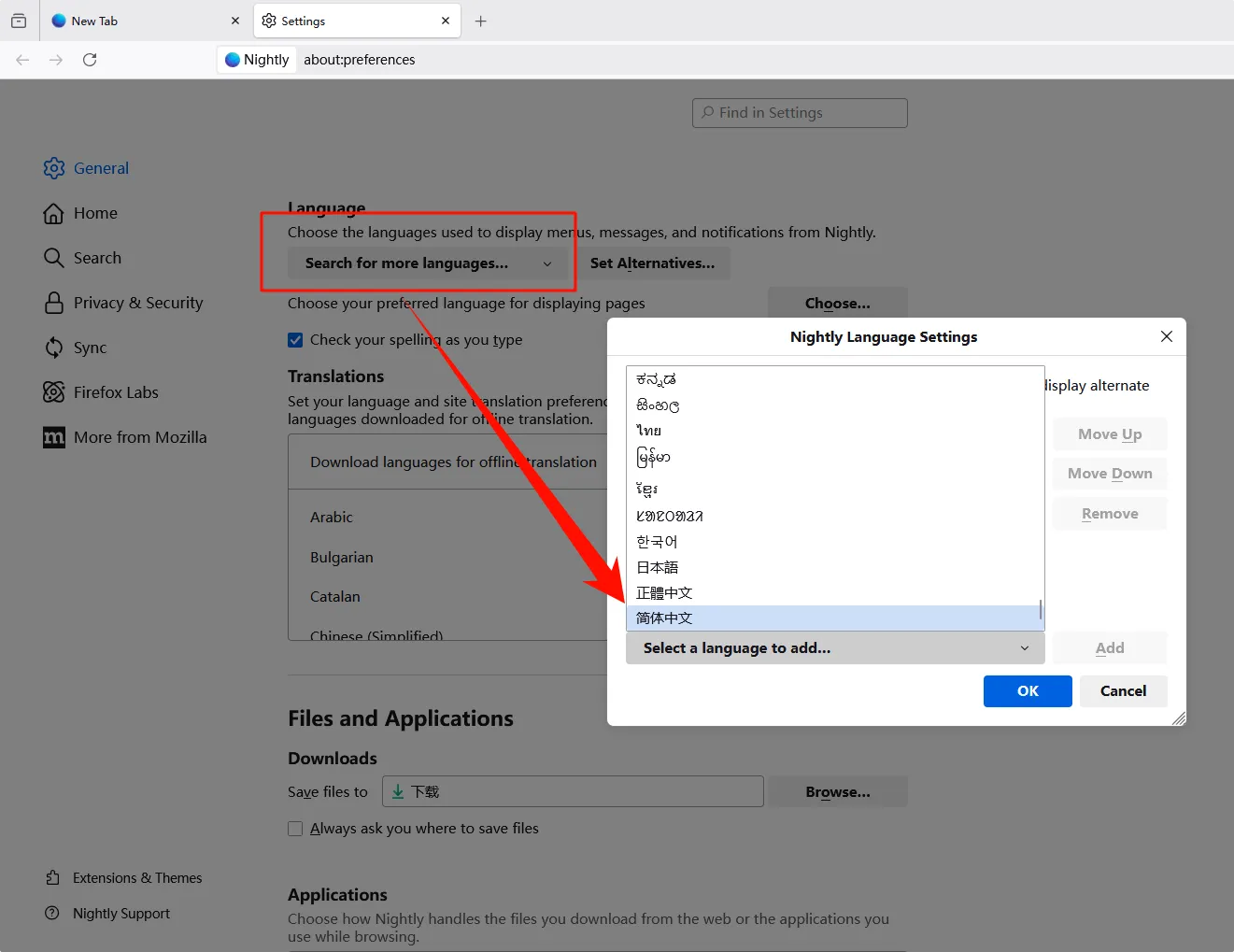Confirm language settings with OK button

point(1027,691)
